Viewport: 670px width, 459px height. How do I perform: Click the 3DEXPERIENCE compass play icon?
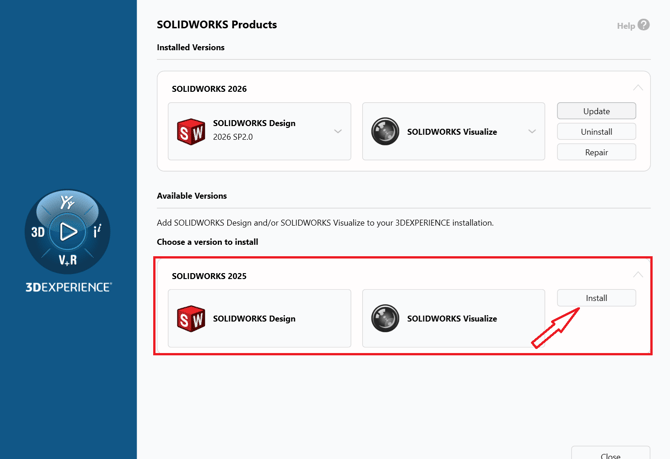tap(68, 232)
